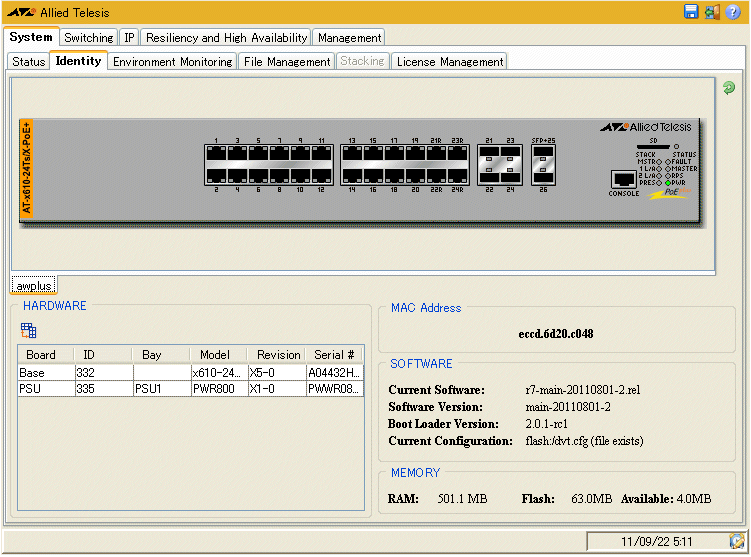Select SFP port 24 on the switch

pos(511,176)
